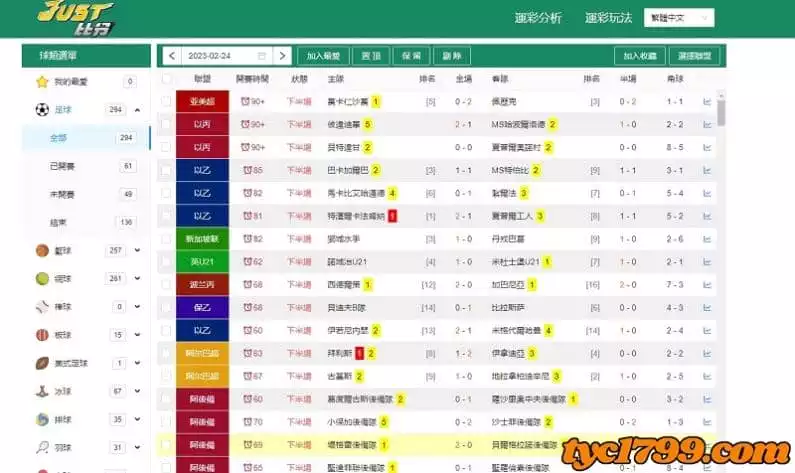The height and width of the screenshot is (473, 795).
Task: Open stats chart icon for 亞美超 match
Action: click(707, 102)
